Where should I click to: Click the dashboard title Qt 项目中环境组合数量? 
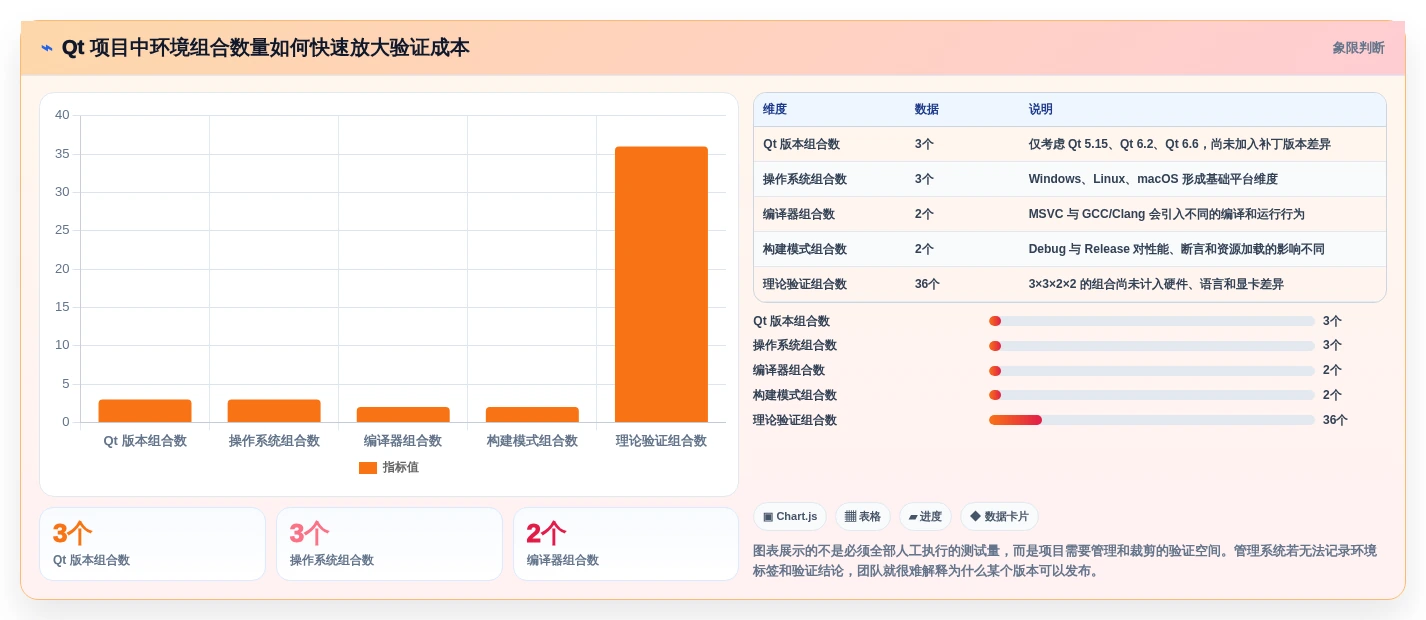point(265,48)
